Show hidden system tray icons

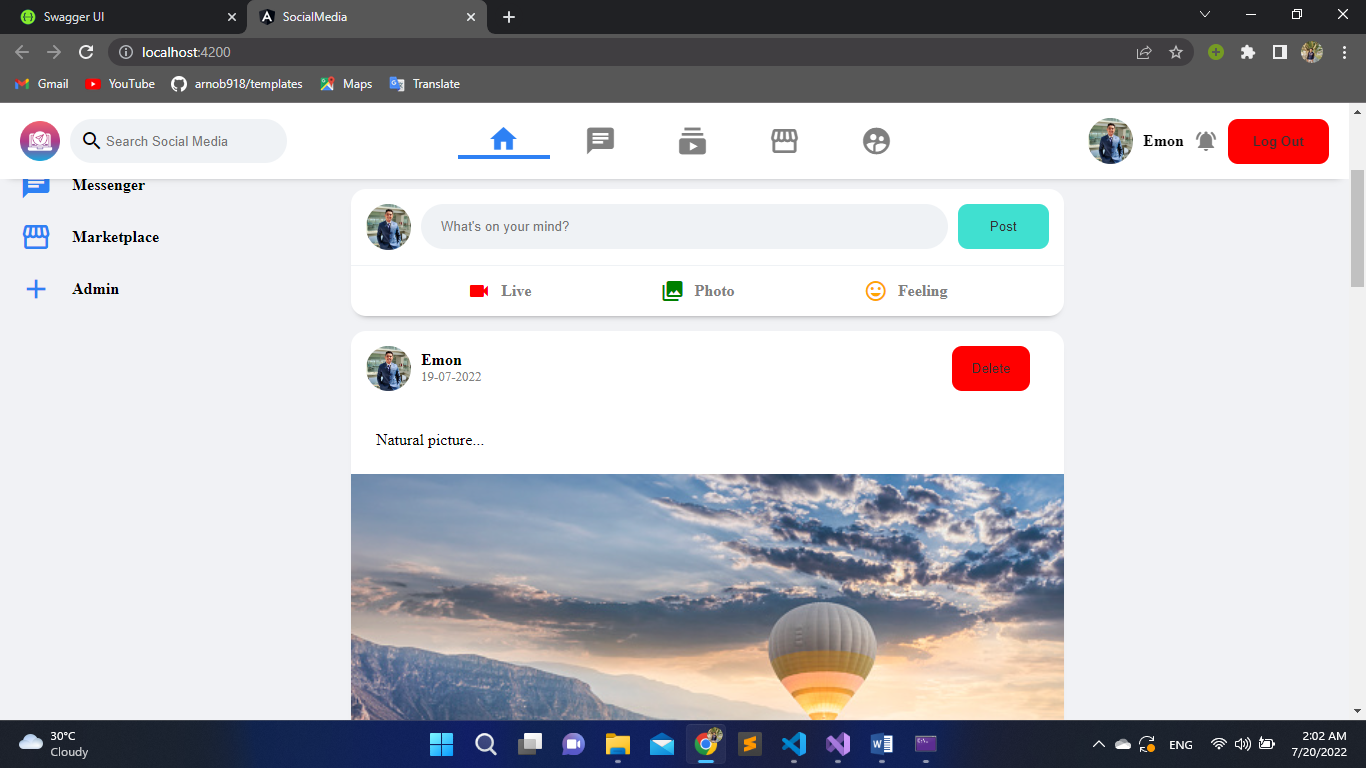pos(1098,744)
